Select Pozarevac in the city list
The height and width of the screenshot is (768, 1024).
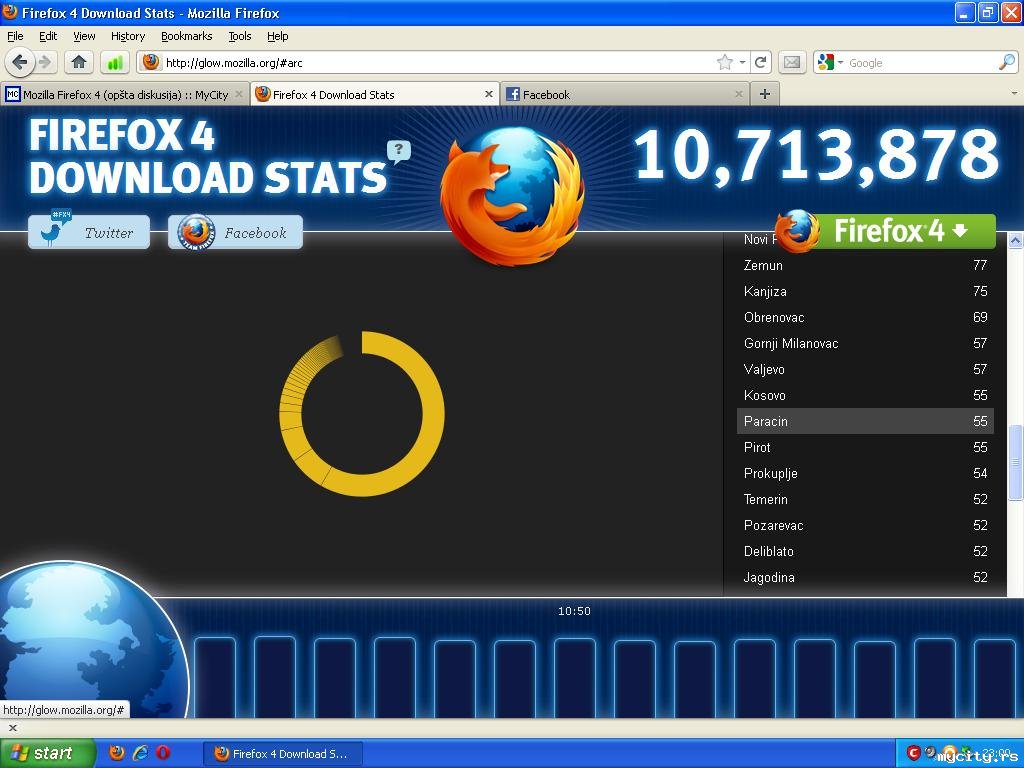tap(865, 526)
